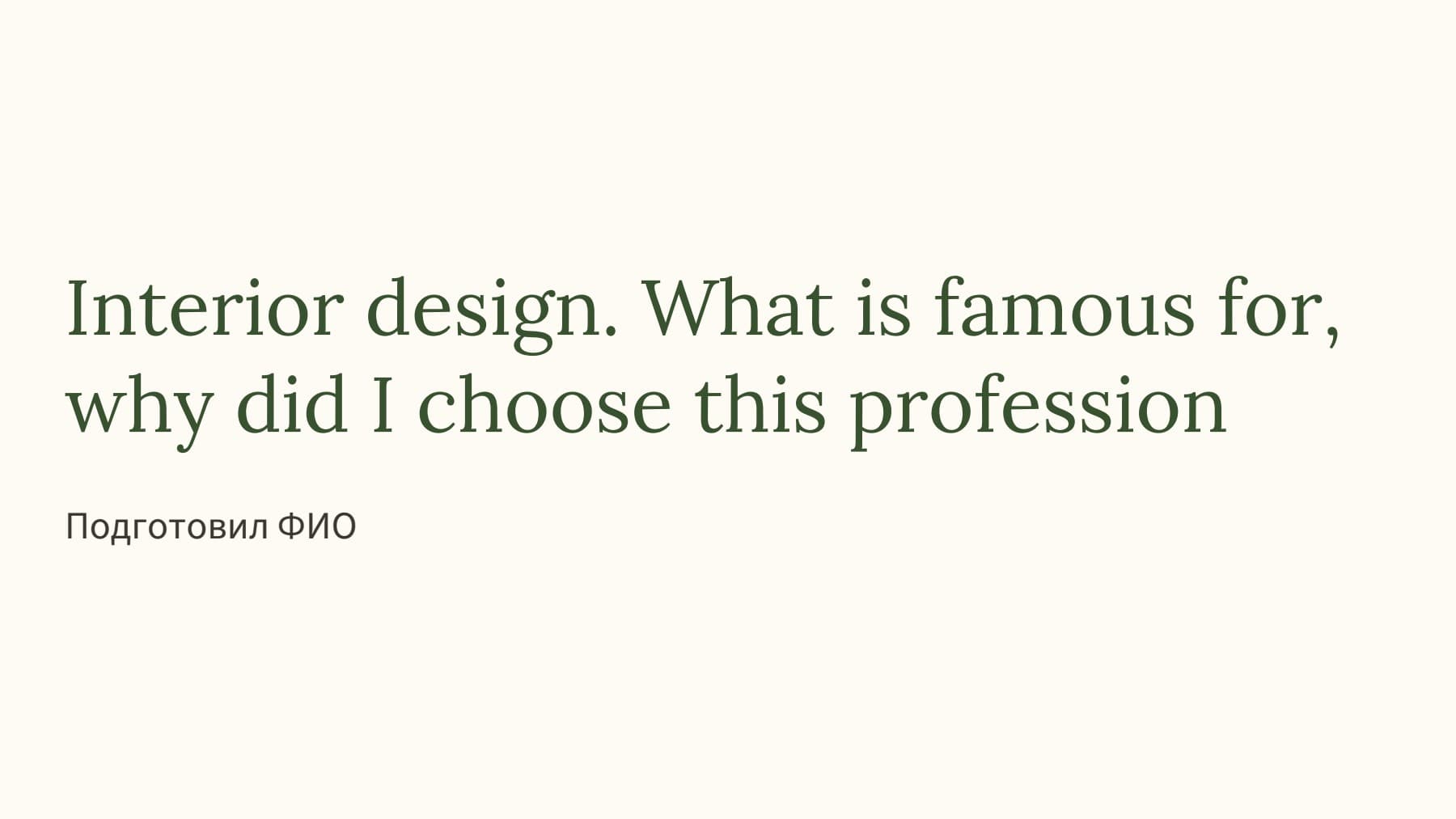The image size is (1456, 819).
Task: Click the word "Подготовил" in the subtitle
Action: (x=166, y=527)
